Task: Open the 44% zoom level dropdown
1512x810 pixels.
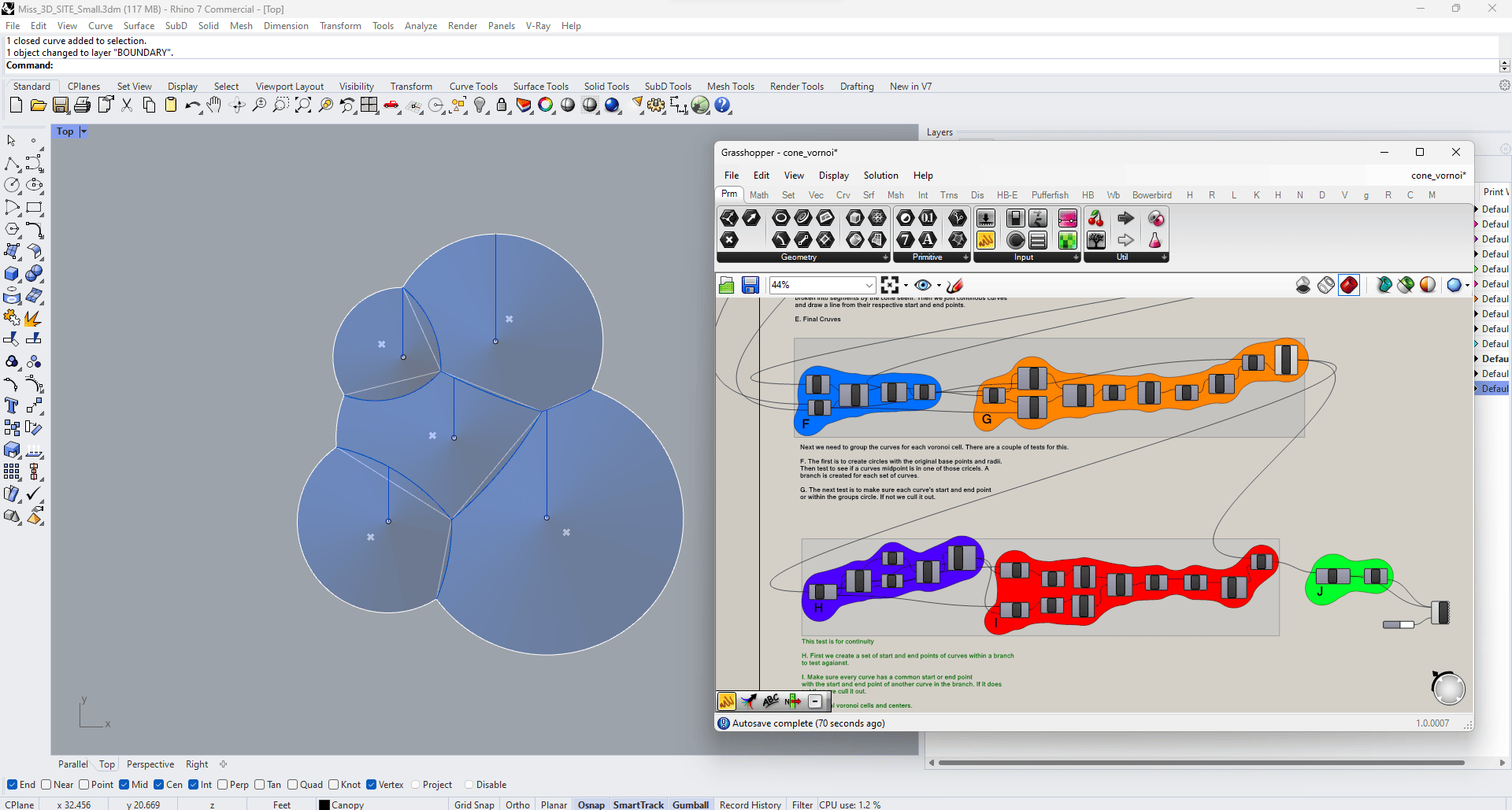Action: (x=869, y=286)
